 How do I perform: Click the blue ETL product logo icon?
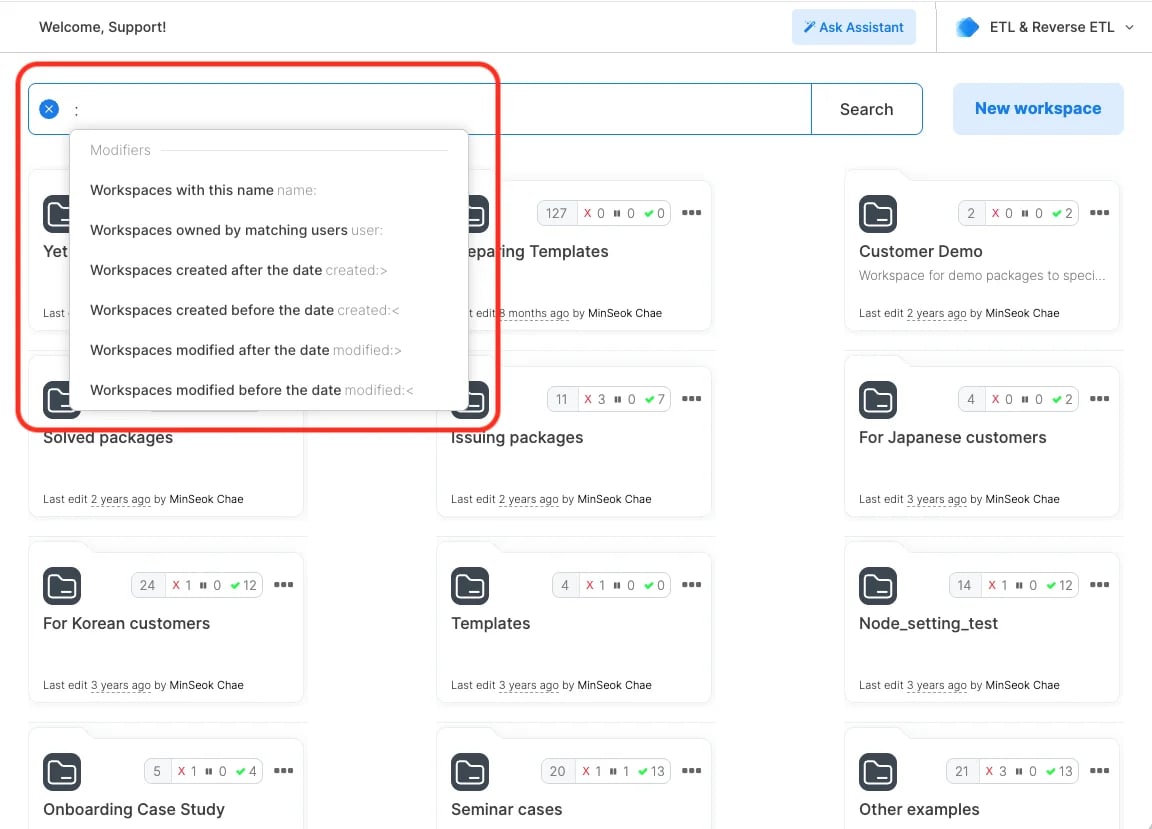click(x=968, y=27)
